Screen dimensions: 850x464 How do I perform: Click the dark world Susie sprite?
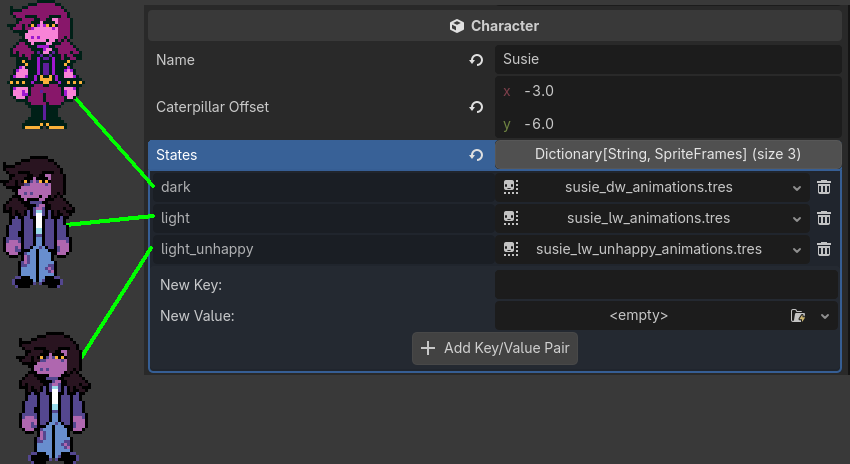tap(45, 66)
